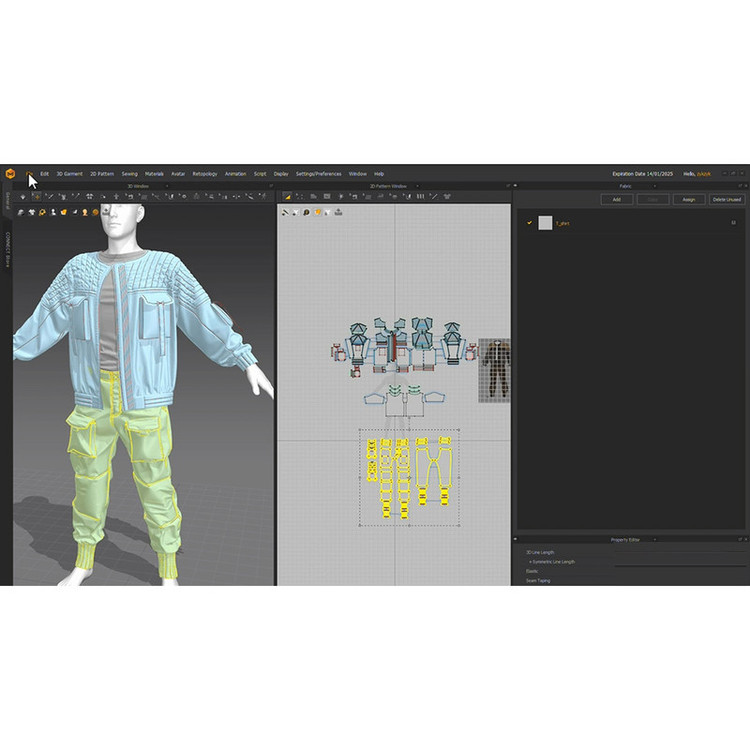
Task: Select the highlighted Select/Move tool in 3D toolbar
Action: (x=36, y=197)
